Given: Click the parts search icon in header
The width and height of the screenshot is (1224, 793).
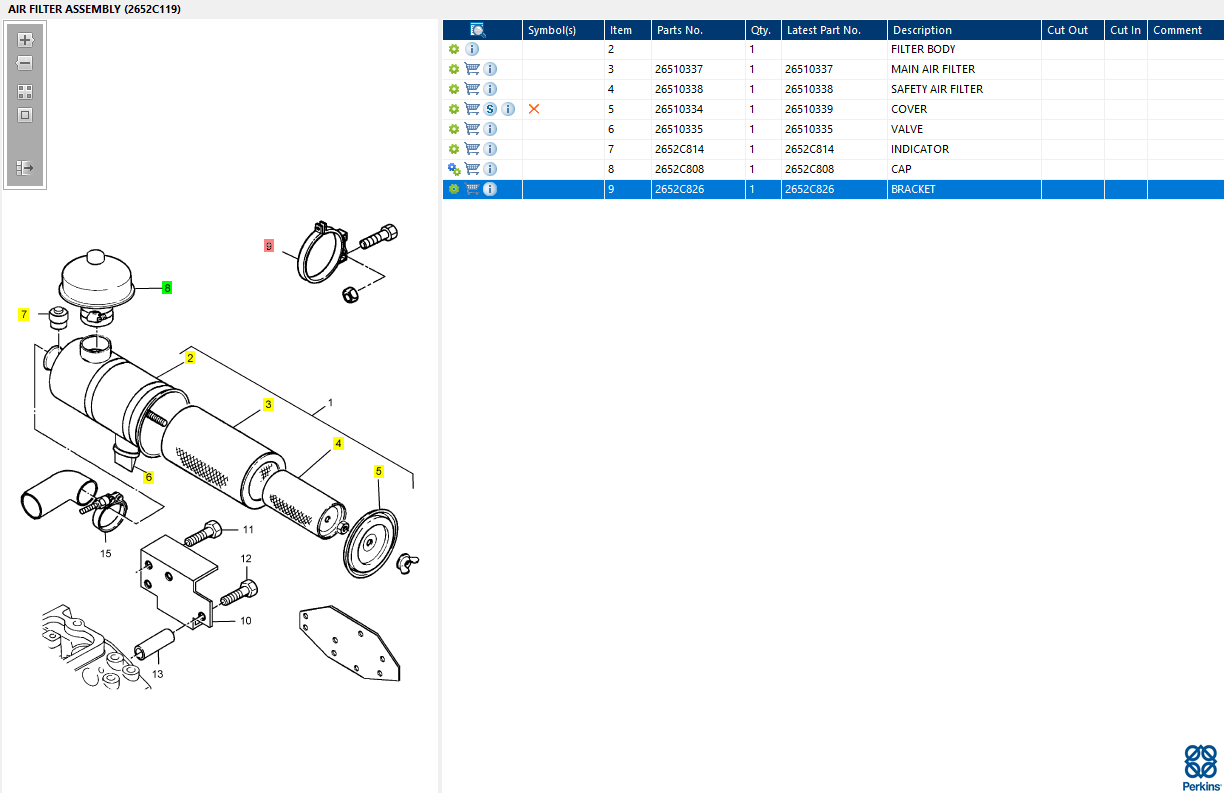Looking at the screenshot, I should tap(478, 30).
